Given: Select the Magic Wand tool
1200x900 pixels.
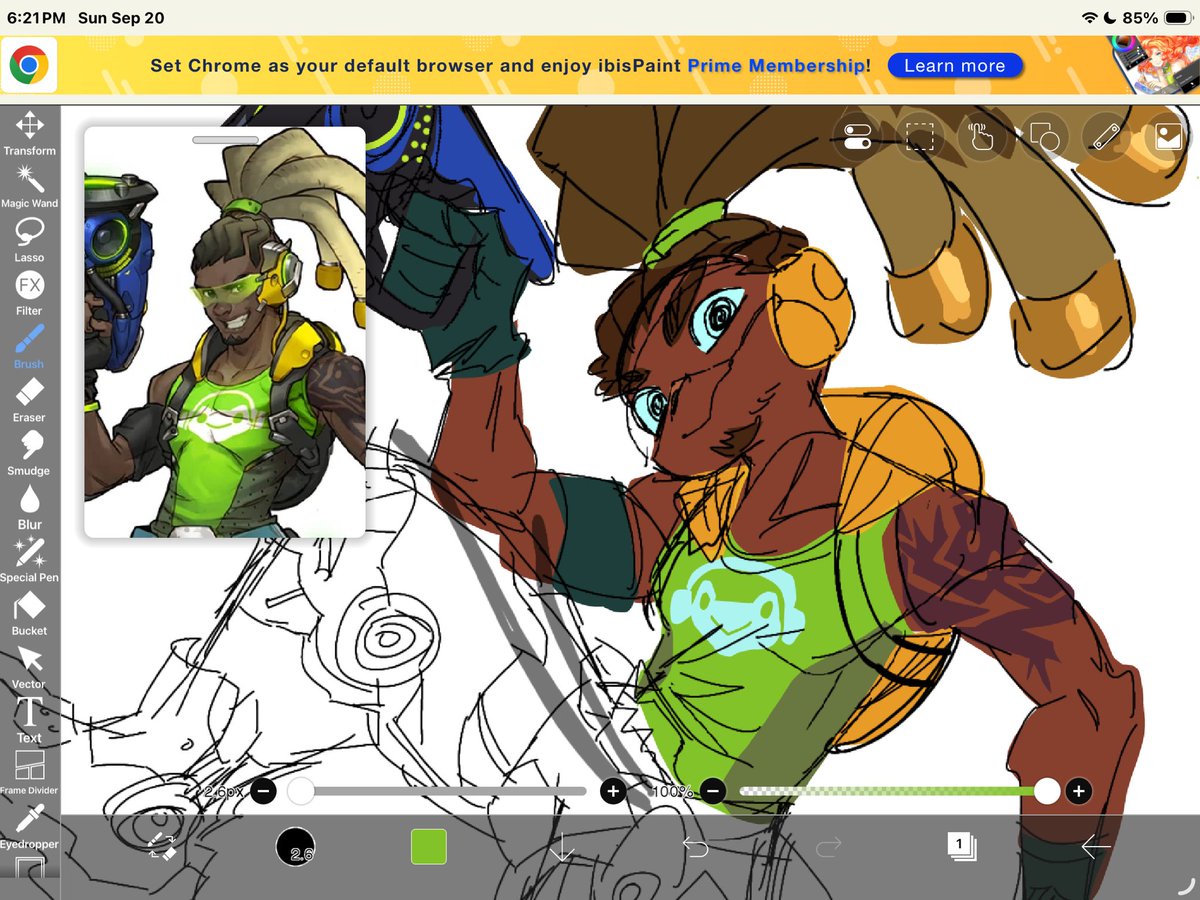Looking at the screenshot, I should point(29,186).
